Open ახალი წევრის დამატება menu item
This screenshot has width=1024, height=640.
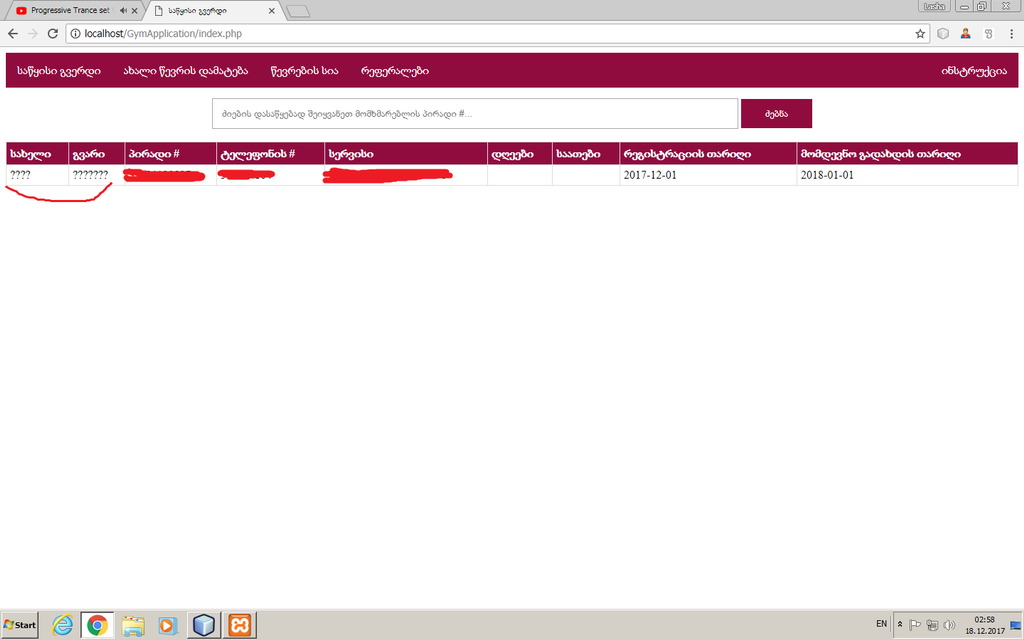(185, 71)
